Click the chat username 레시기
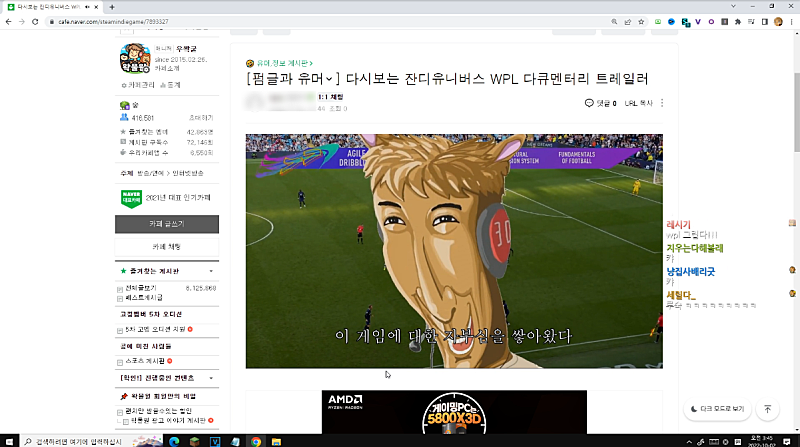Image resolution: width=800 pixels, height=447 pixels. tap(678, 225)
